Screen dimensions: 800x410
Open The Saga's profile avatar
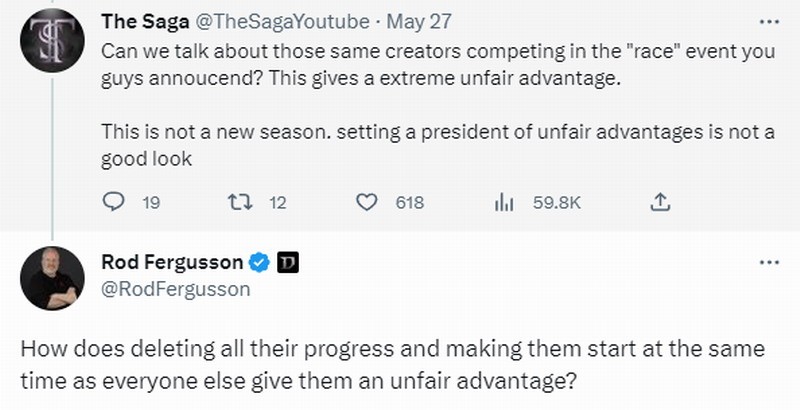(52, 40)
